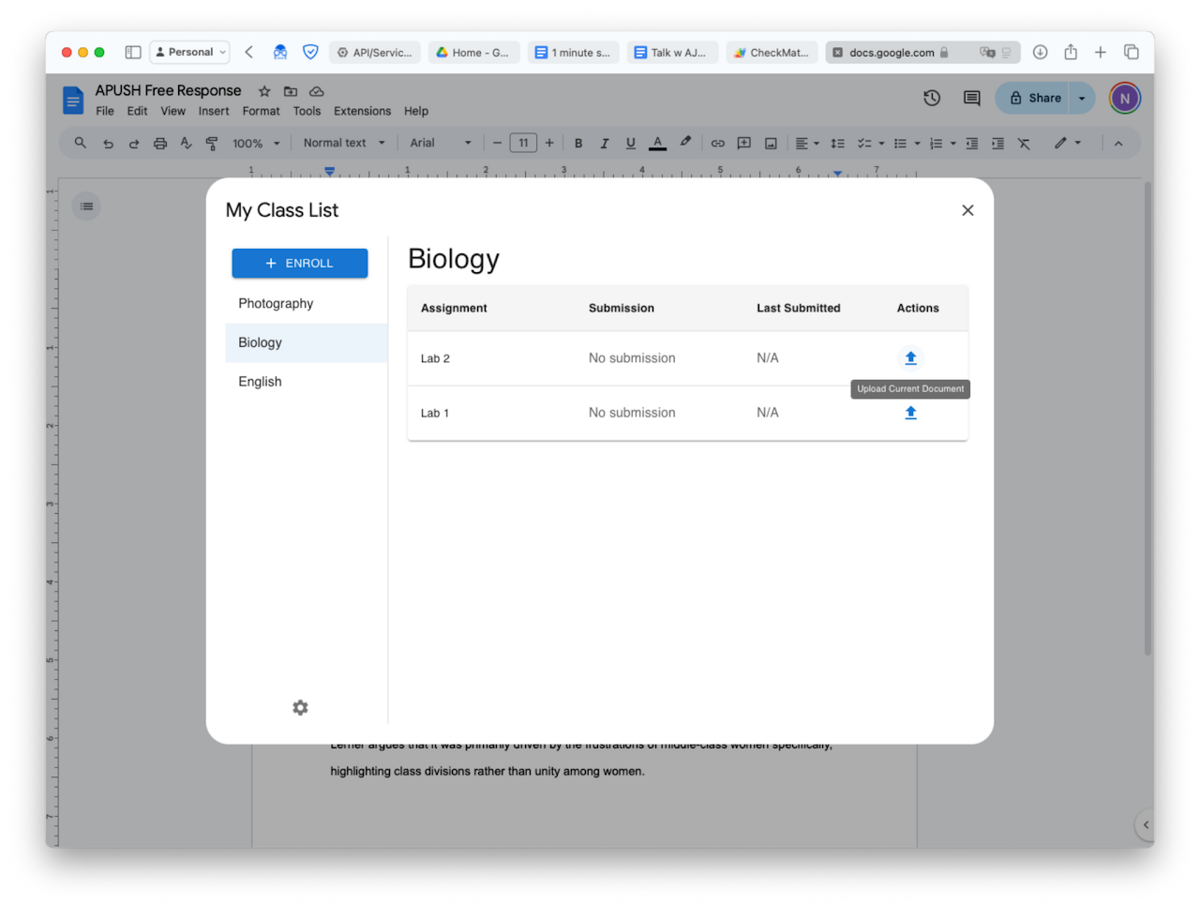This screenshot has width=1200, height=907.
Task: Toggle italic formatting
Action: click(604, 143)
